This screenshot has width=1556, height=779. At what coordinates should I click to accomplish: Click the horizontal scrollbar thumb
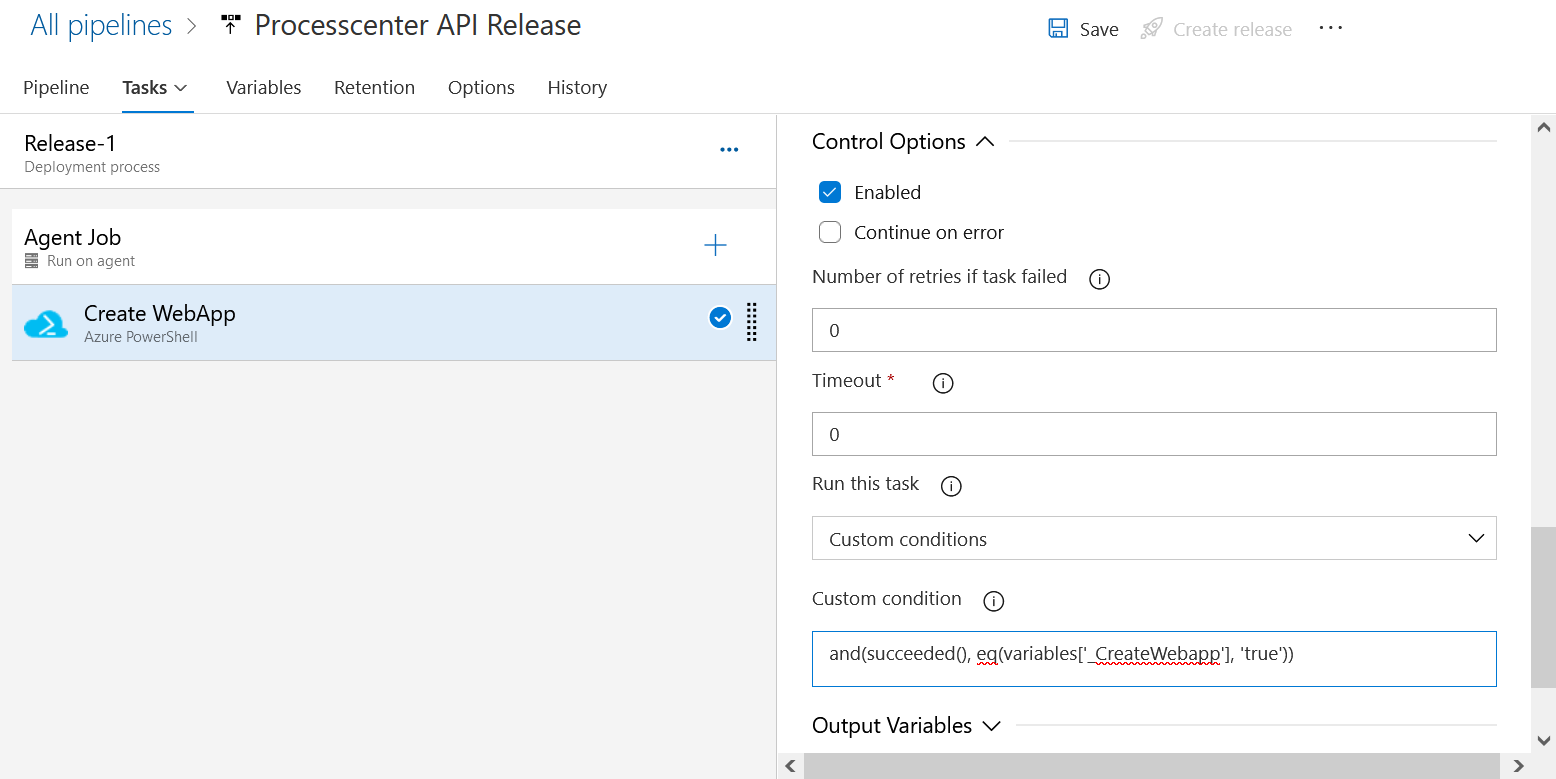click(1153, 766)
